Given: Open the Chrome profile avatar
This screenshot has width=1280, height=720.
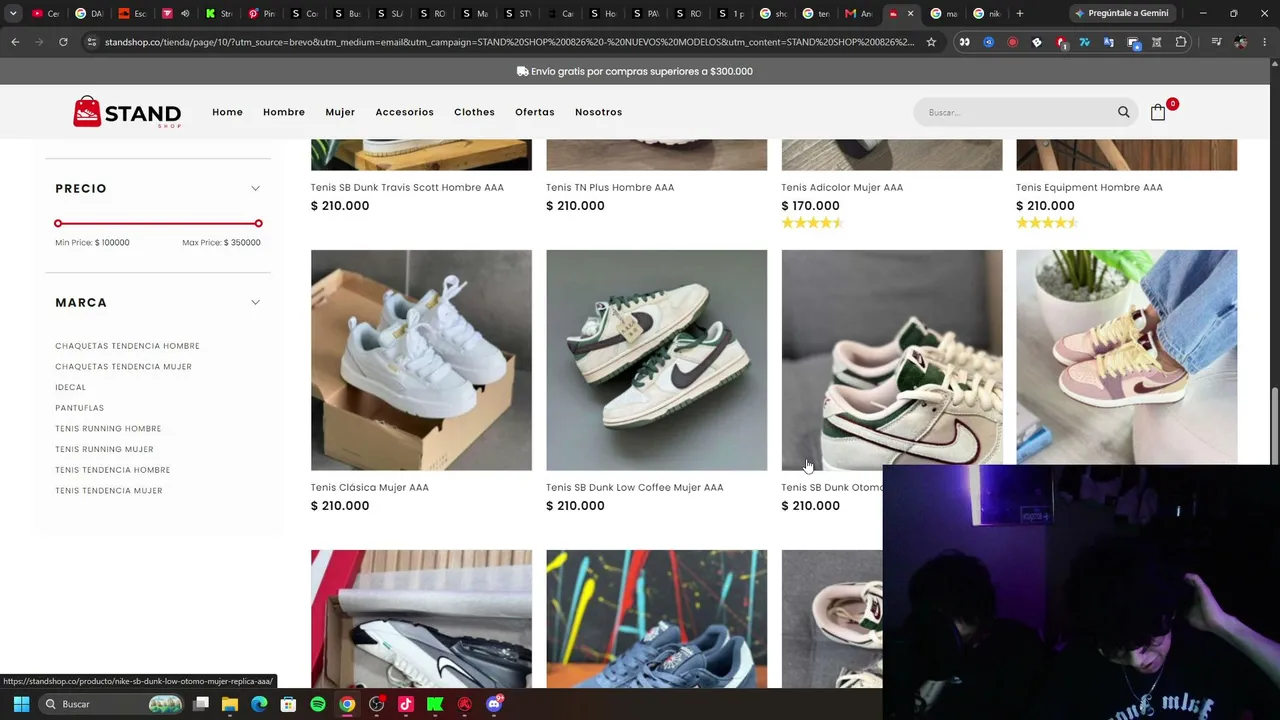Looking at the screenshot, I should pyautogui.click(x=1240, y=42).
